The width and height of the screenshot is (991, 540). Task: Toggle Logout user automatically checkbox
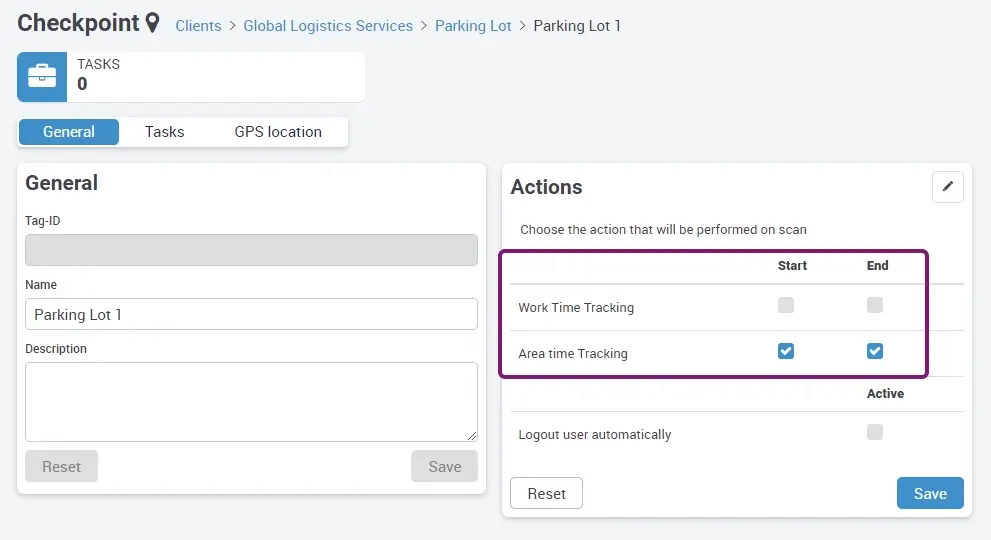click(x=875, y=433)
